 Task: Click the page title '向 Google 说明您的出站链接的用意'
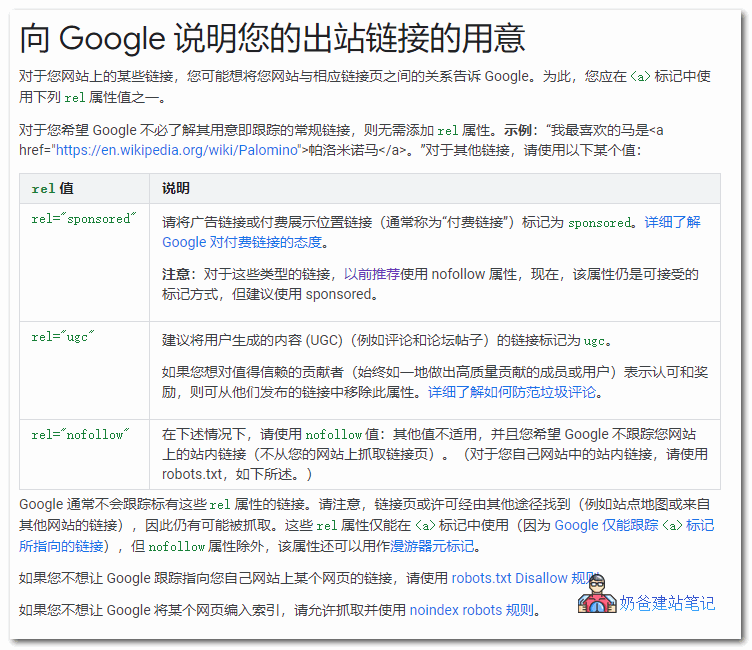pyautogui.click(x=272, y=38)
